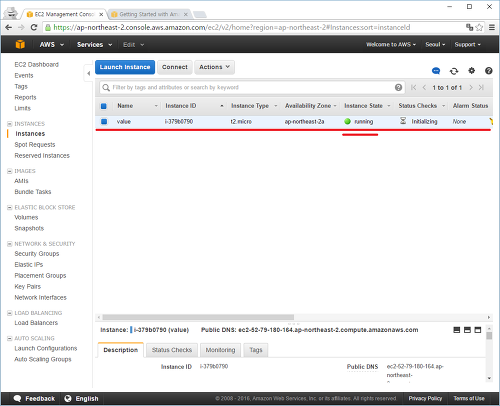Open Security Groups in sidebar
500x406 pixels.
pos(37,254)
